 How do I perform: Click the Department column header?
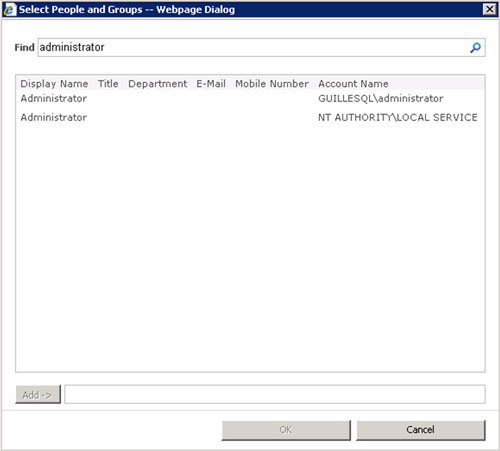pos(157,84)
